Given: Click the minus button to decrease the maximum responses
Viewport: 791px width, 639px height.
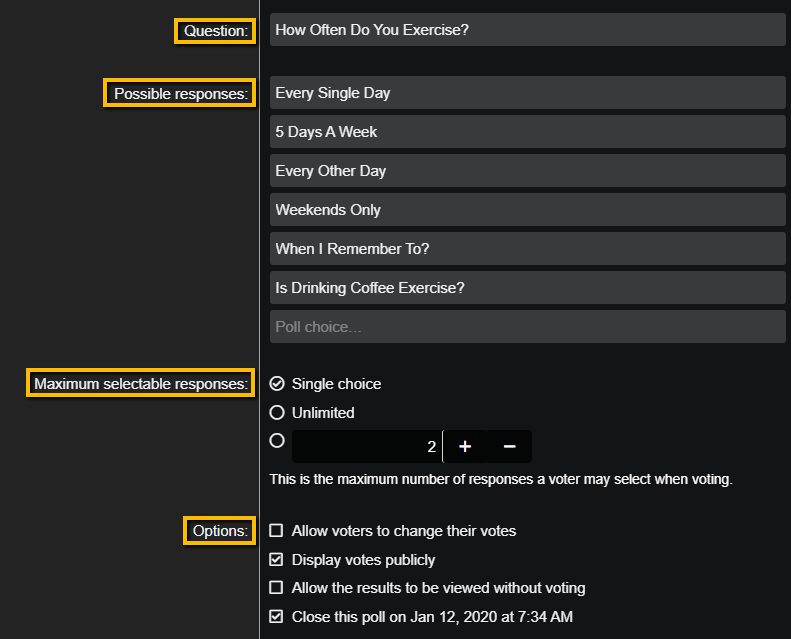Looking at the screenshot, I should pyautogui.click(x=509, y=446).
